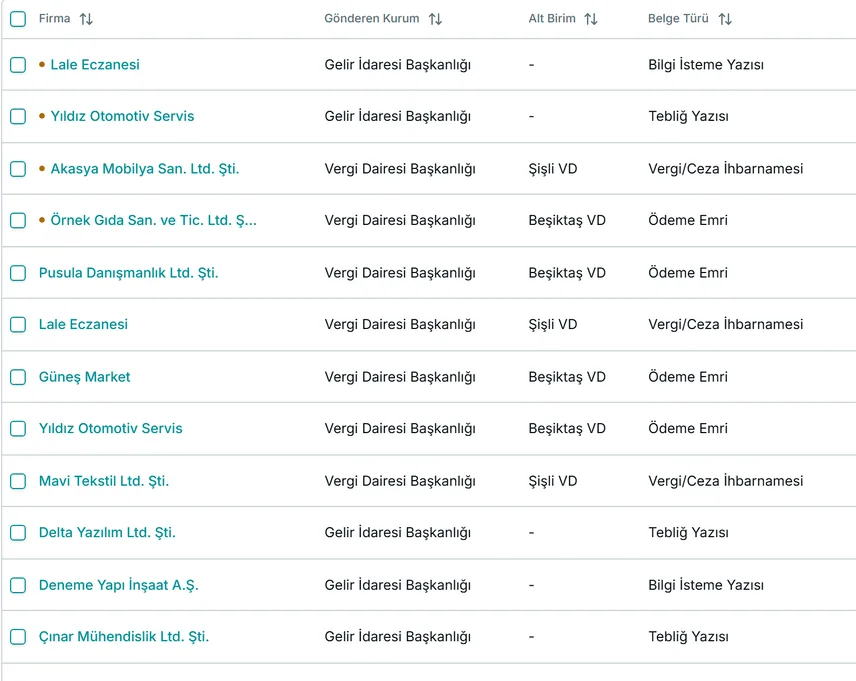
Task: Check the Akasya Mobilya San. Ltd. Şti. row checkbox
Action: point(18,169)
